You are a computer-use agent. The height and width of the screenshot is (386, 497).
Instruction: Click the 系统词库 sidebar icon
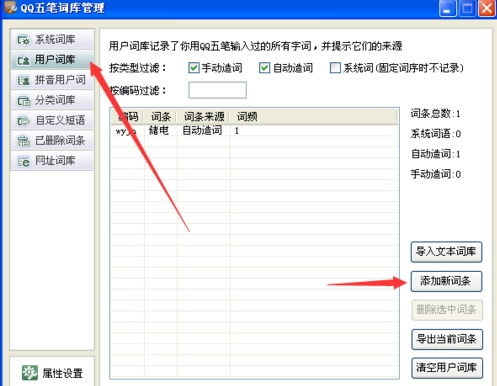click(x=24, y=40)
